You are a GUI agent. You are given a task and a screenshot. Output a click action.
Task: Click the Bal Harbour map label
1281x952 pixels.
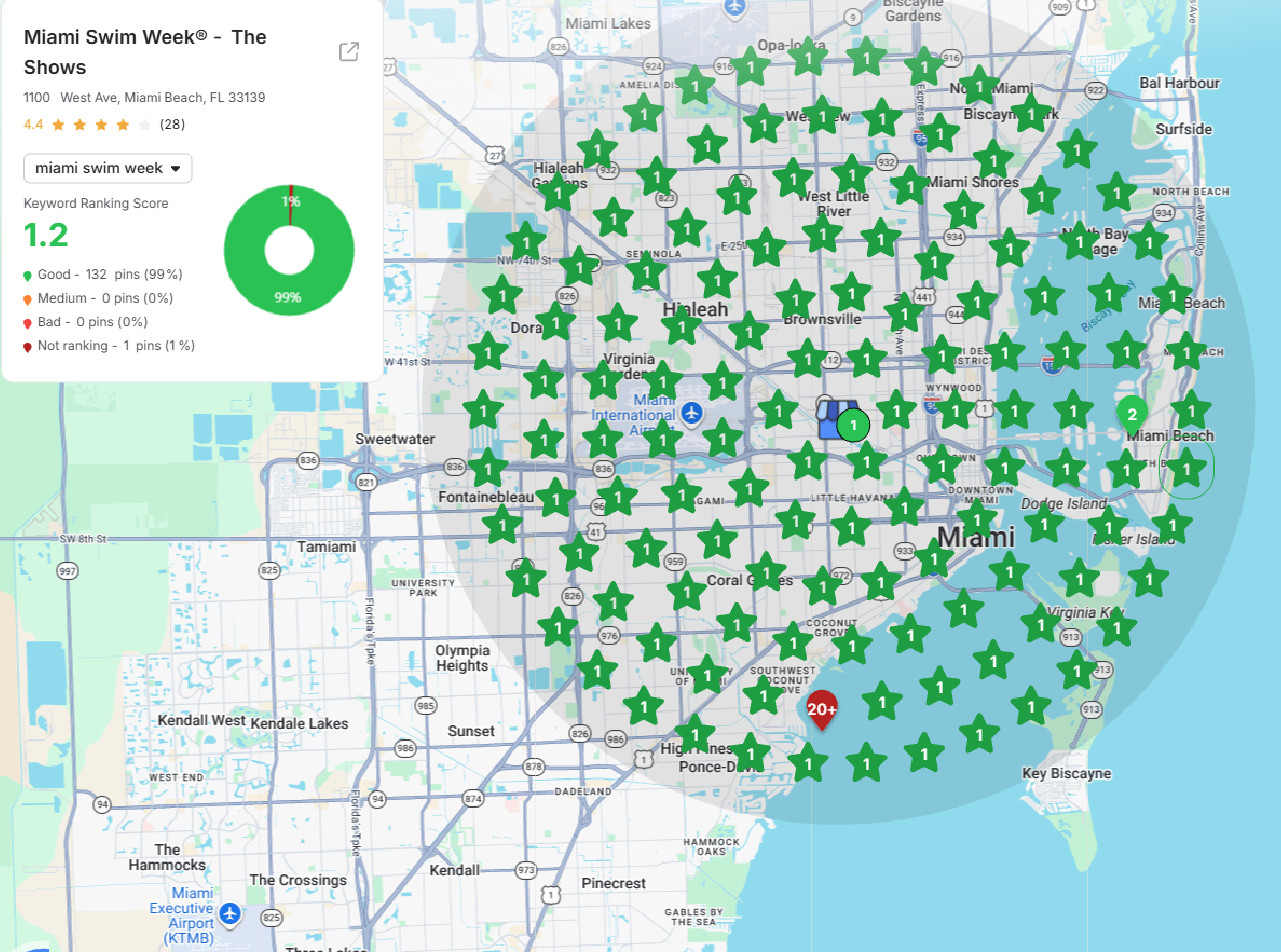point(1179,83)
